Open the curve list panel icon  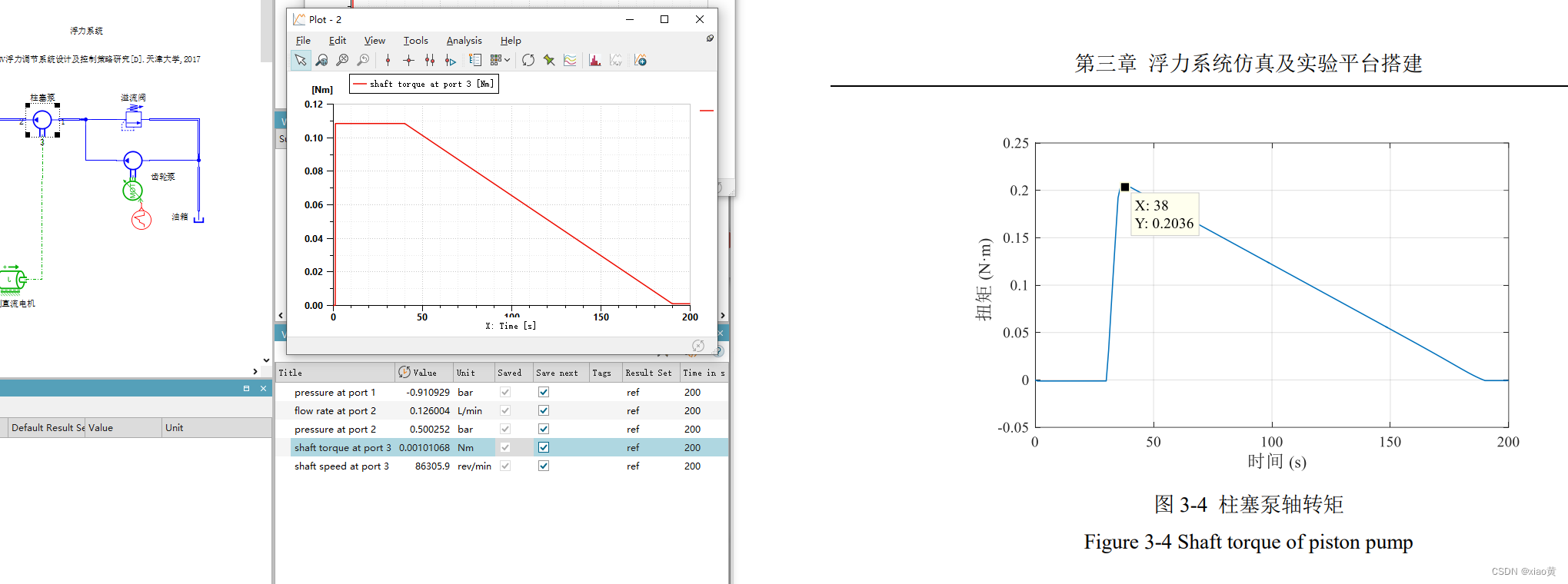[x=475, y=60]
